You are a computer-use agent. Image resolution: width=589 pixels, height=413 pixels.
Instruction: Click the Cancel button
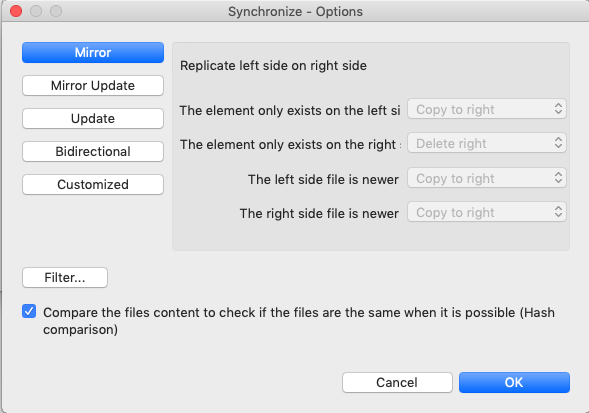(x=397, y=383)
